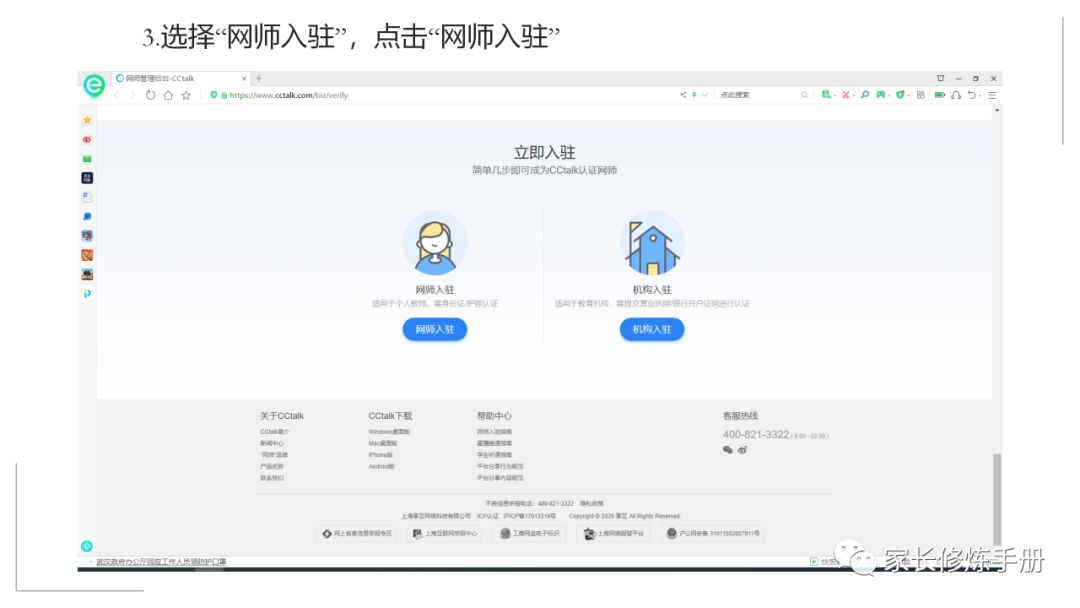Click the green lightning speed-mode icon
The height and width of the screenshot is (608, 1080).
[x=694, y=95]
